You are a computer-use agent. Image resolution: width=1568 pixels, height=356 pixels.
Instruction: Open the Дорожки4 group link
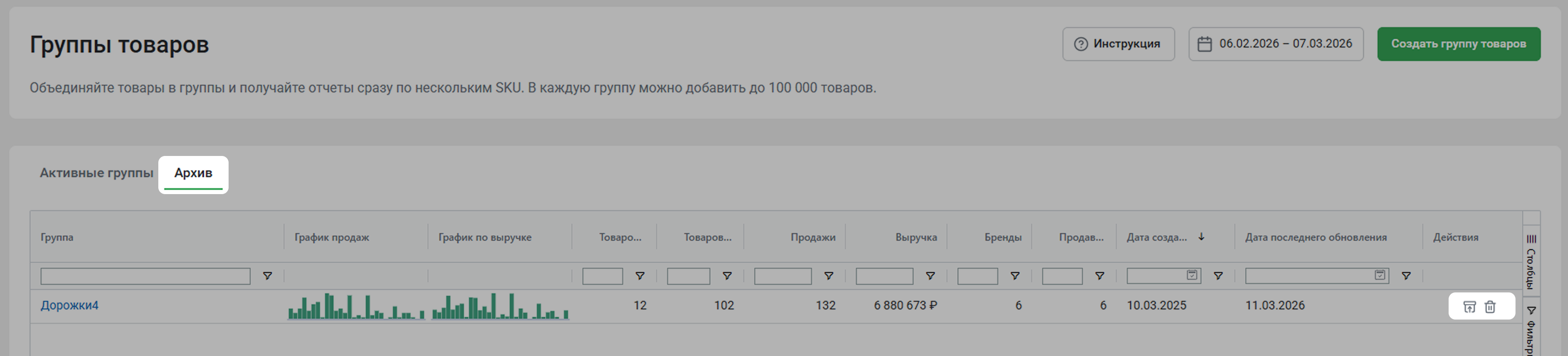click(69, 306)
